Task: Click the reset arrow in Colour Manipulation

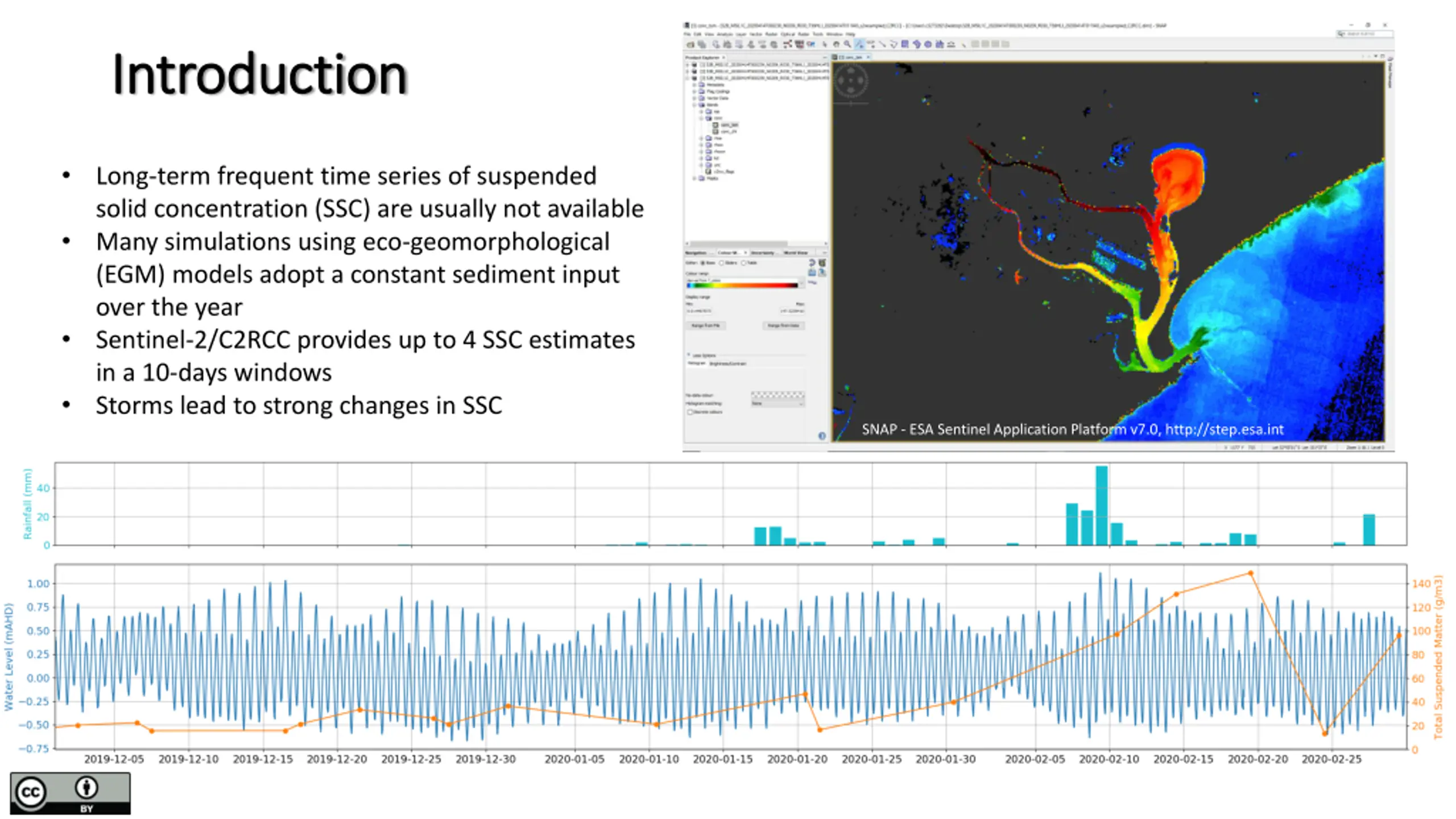Action: (x=812, y=263)
